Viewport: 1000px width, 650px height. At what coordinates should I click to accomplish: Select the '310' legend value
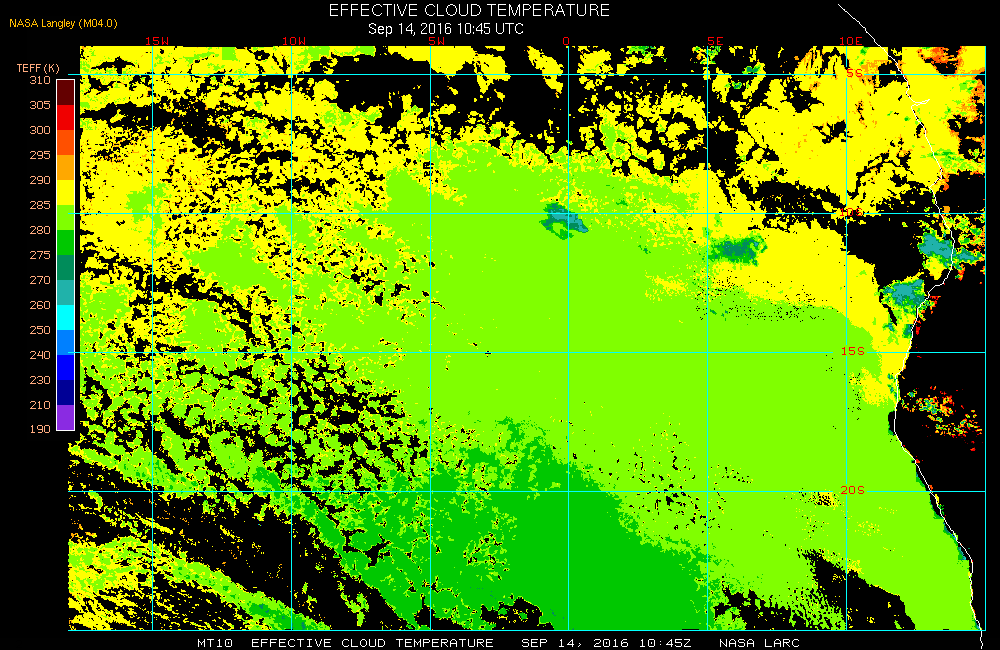tap(40, 80)
